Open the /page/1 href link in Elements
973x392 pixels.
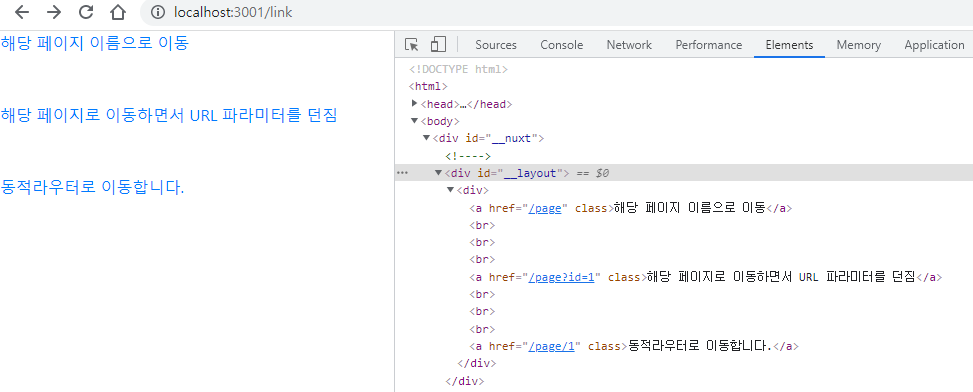click(552, 347)
